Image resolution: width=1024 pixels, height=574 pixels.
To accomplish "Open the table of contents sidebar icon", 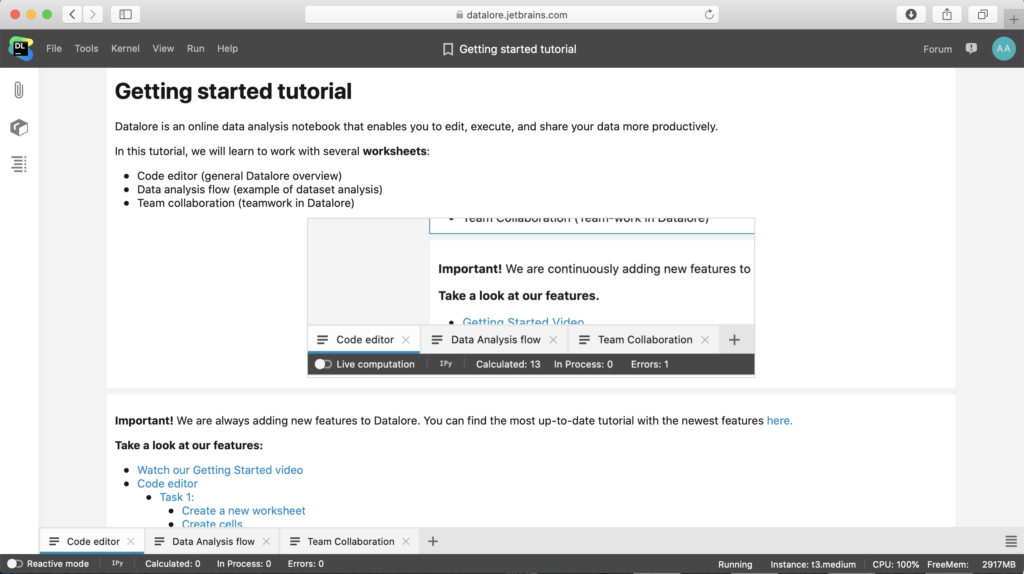I will [x=19, y=164].
